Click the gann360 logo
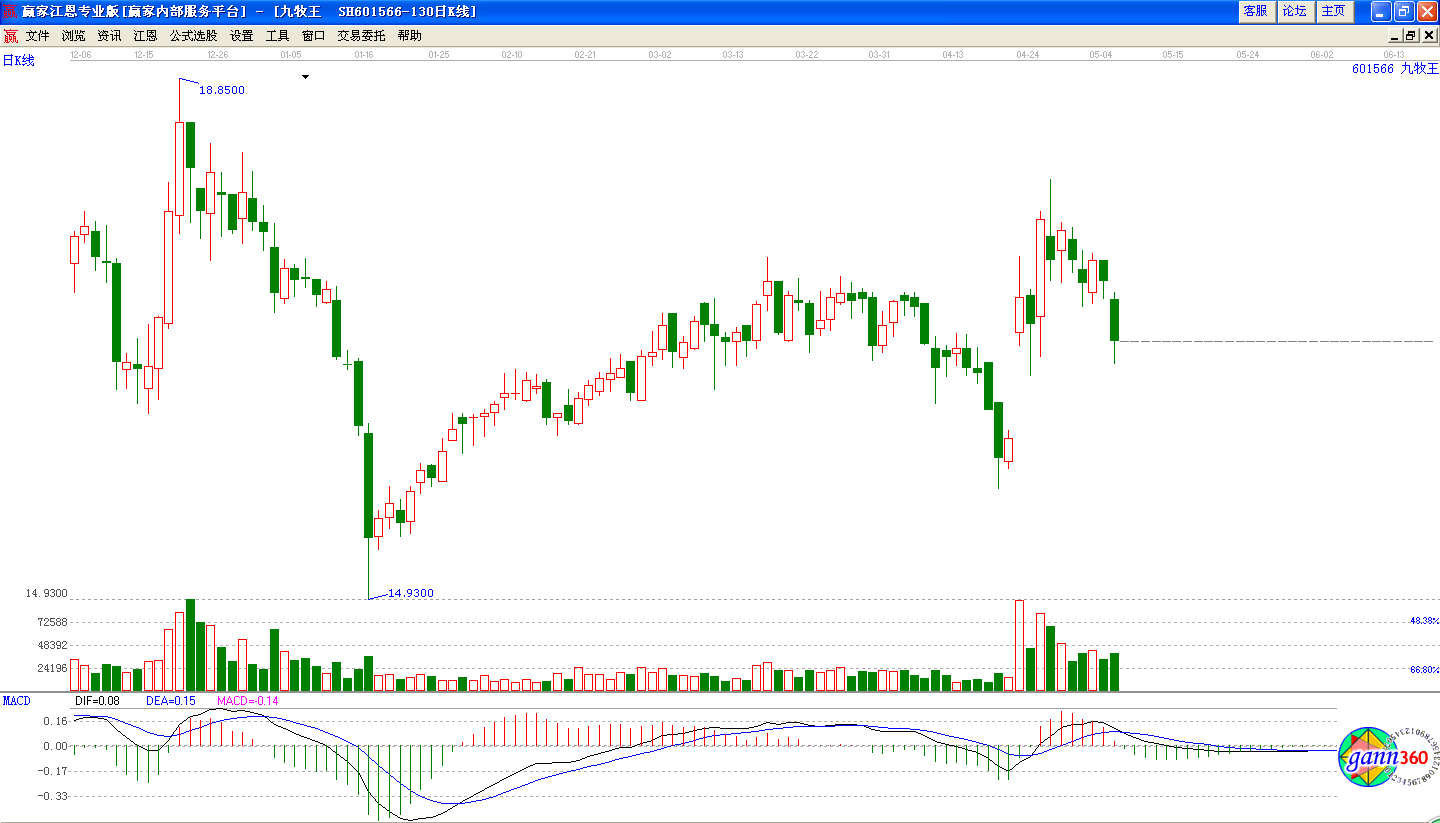Screen dimensions: 1440x823 (x=1386, y=759)
